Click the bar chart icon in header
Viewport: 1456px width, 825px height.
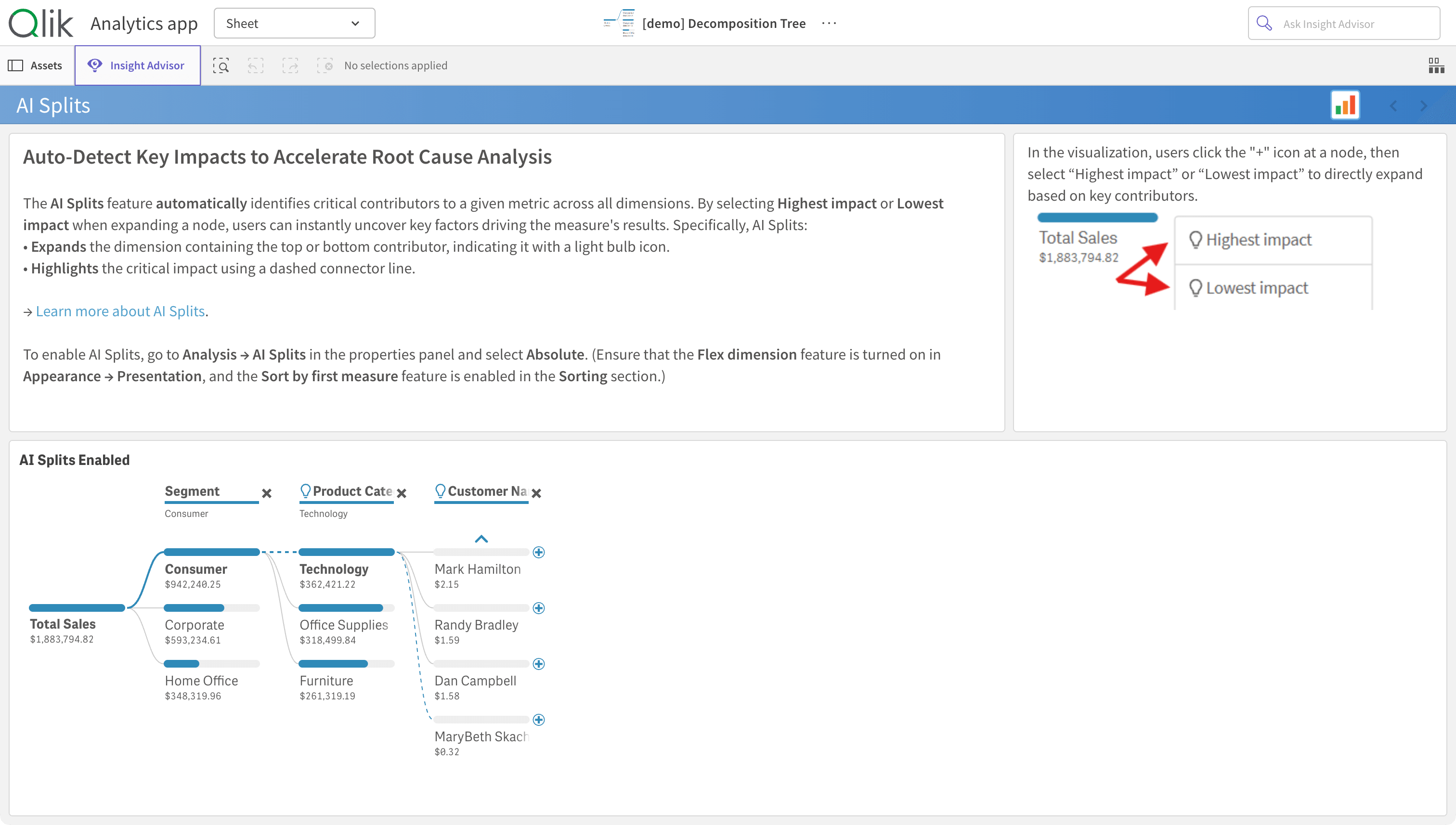click(x=1345, y=105)
